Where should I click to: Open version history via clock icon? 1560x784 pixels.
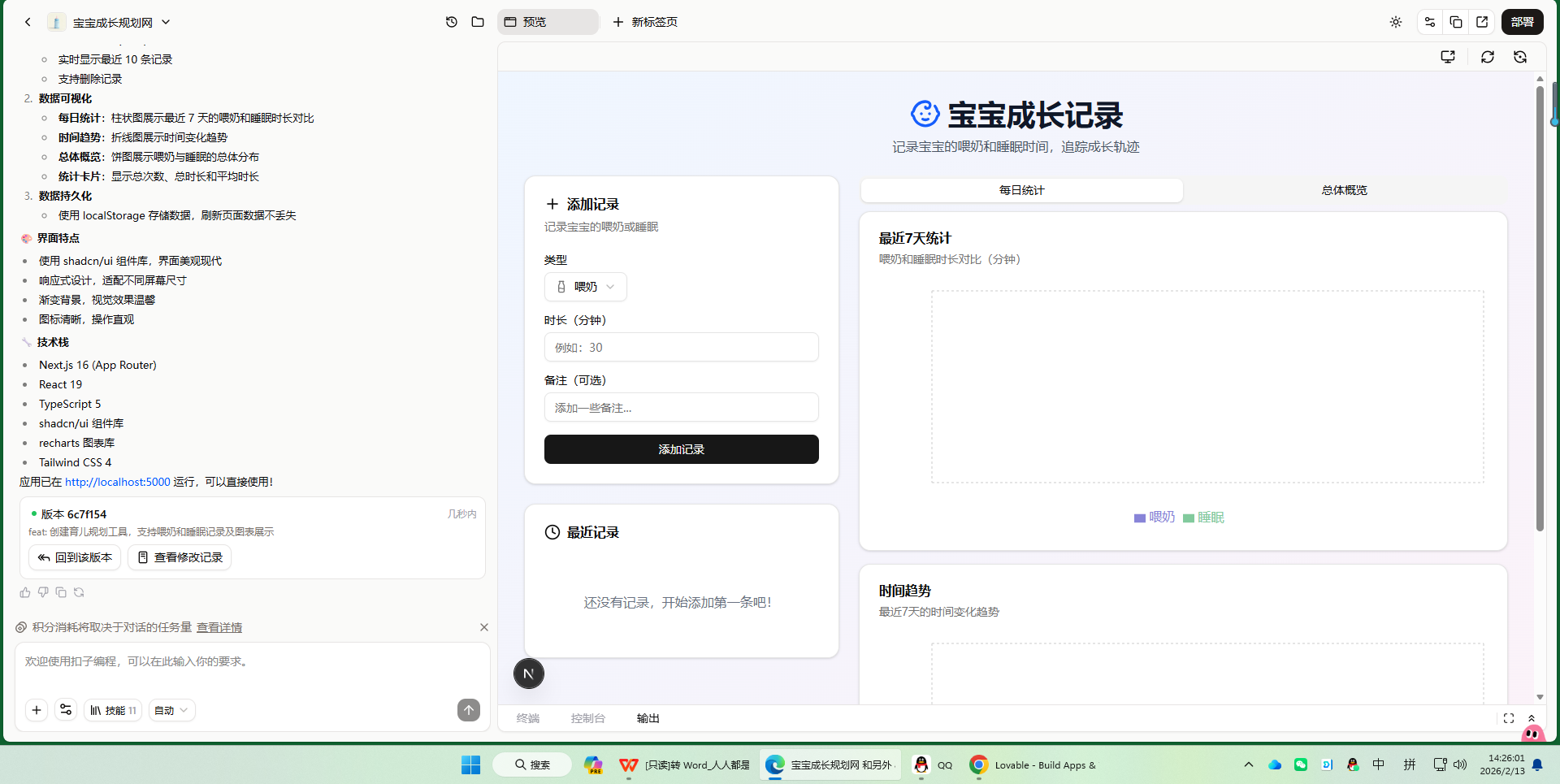pos(452,22)
